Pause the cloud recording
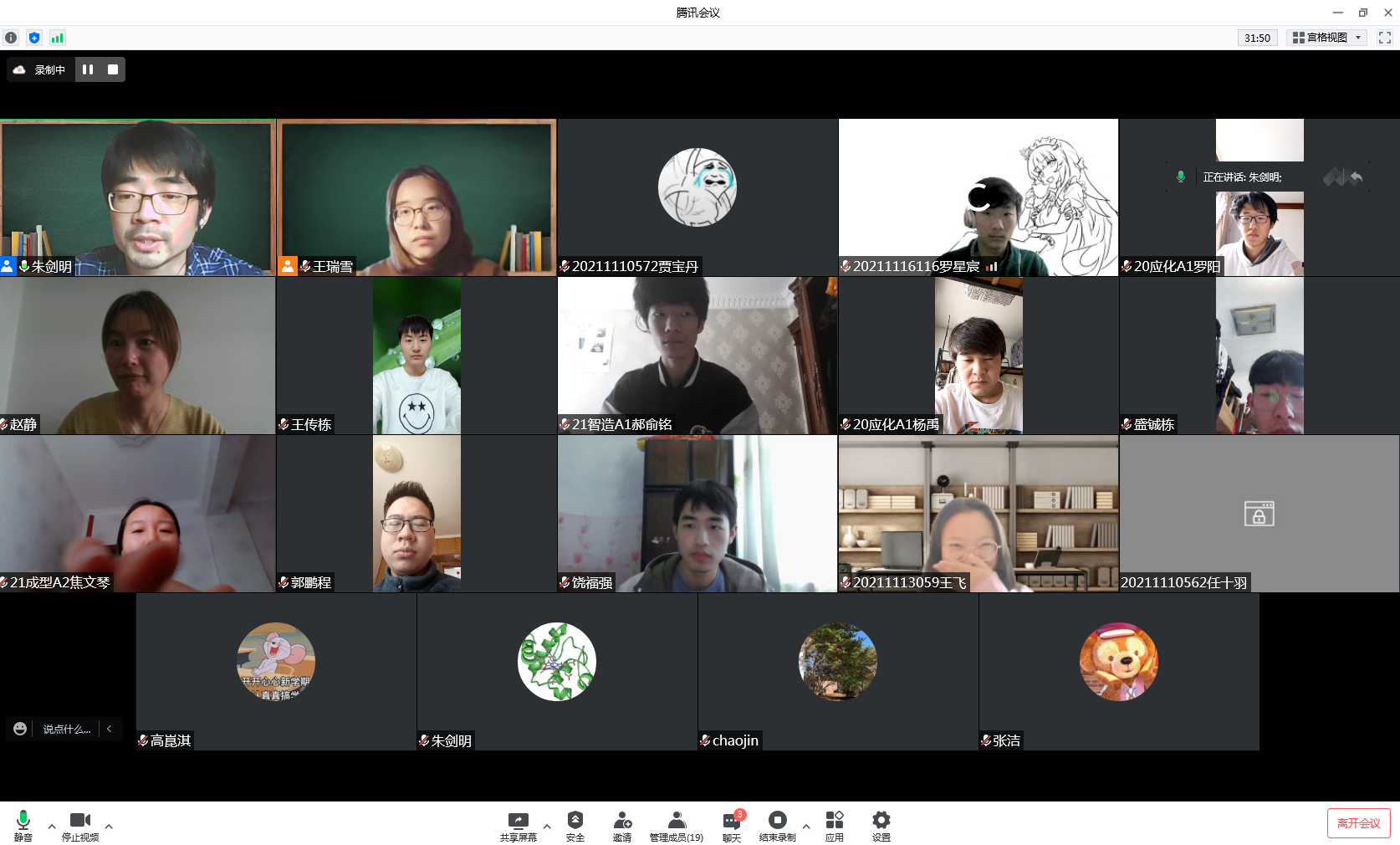The height and width of the screenshot is (845, 1400). tap(88, 69)
